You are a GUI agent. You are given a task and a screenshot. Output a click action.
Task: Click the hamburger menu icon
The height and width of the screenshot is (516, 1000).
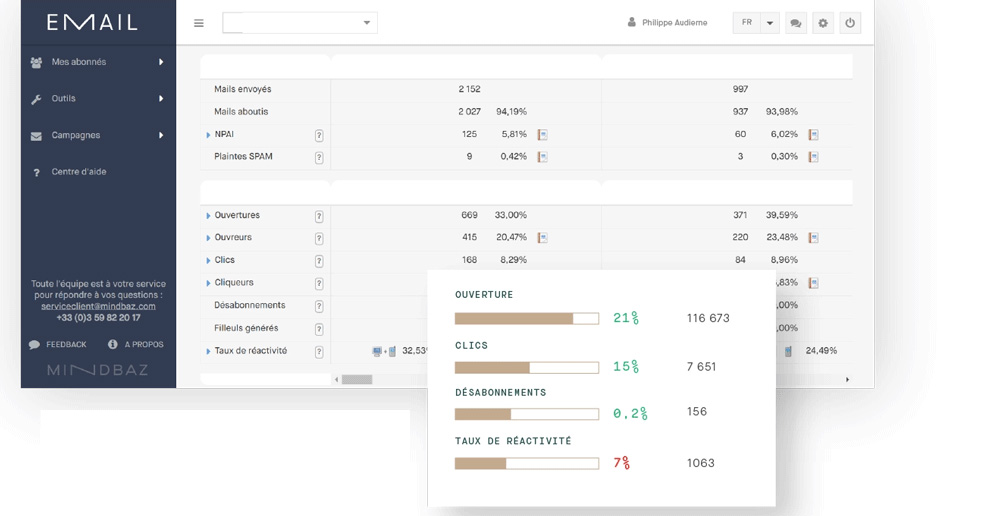click(x=199, y=23)
